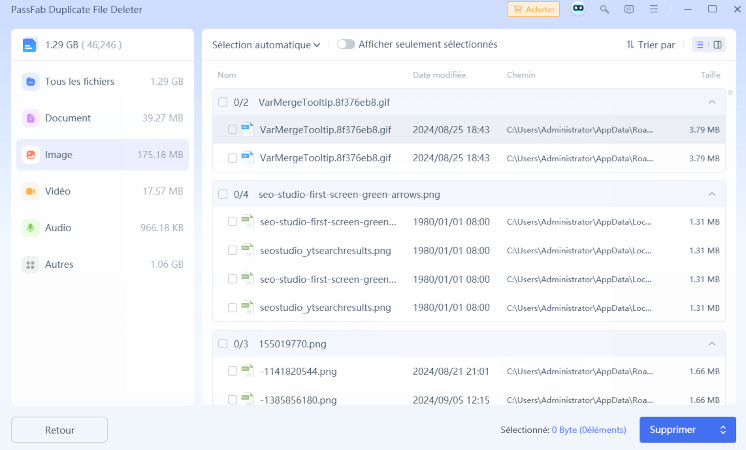The image size is (746, 450).
Task: Open the Sélection automatique dropdown
Action: [x=266, y=44]
